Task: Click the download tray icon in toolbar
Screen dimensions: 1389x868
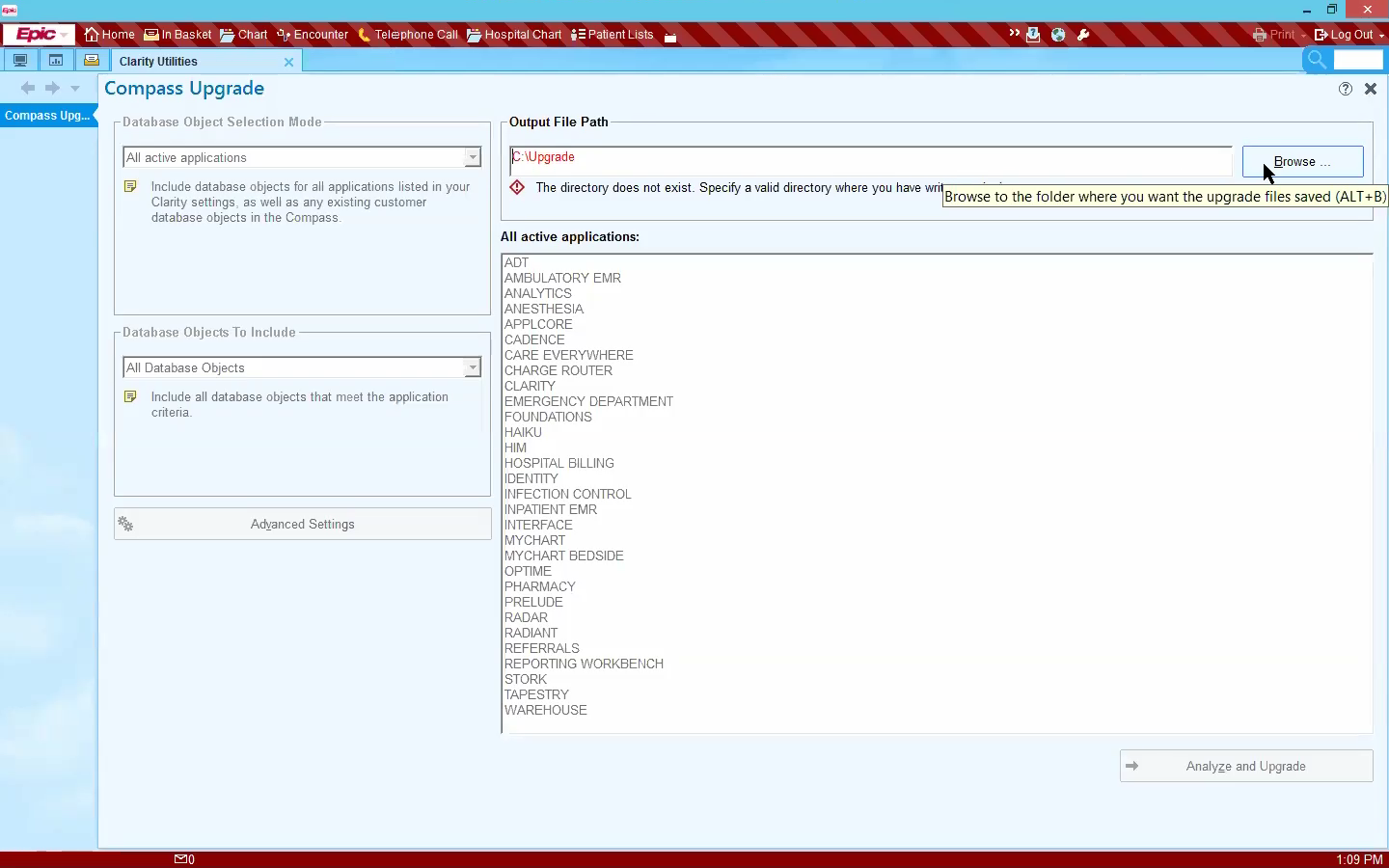Action: click(x=1033, y=35)
